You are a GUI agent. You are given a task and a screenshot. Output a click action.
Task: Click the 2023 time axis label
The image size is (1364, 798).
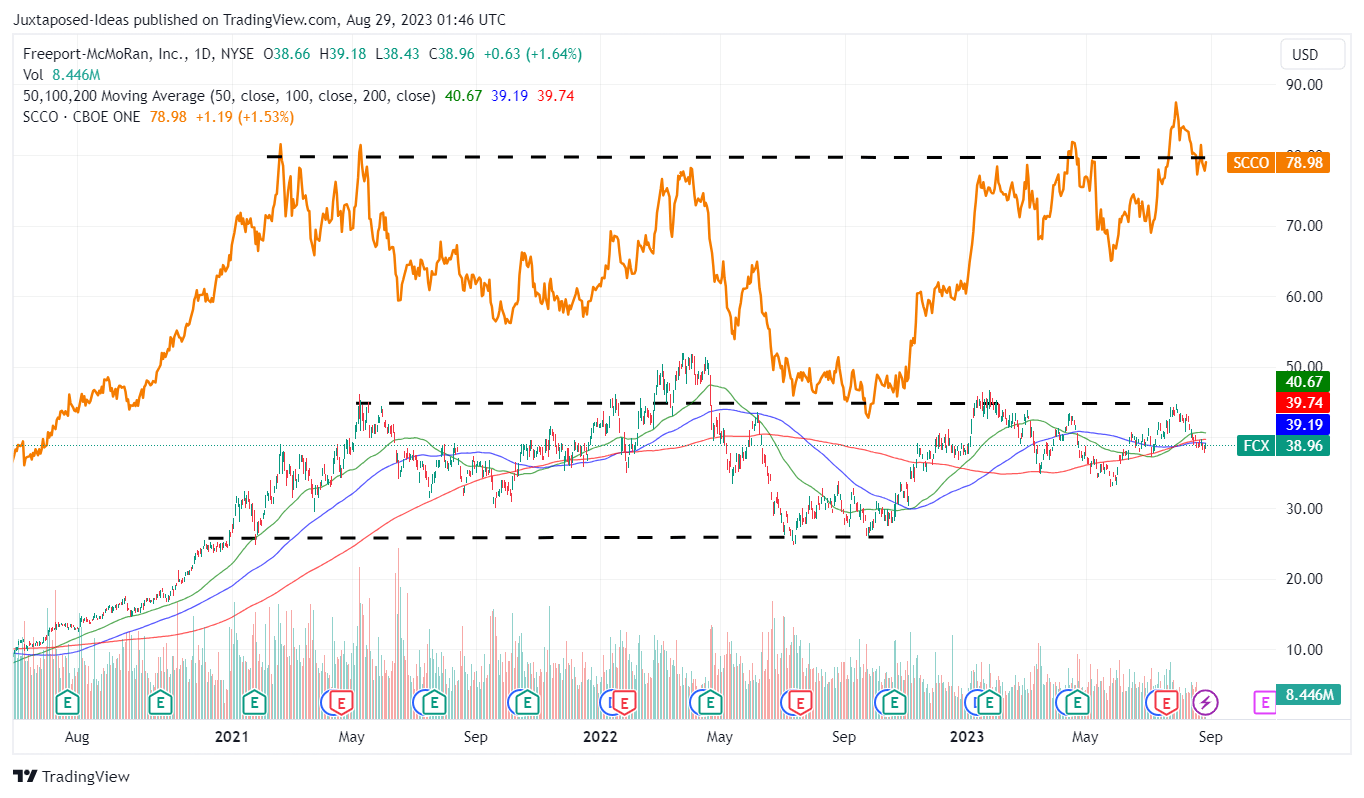965,737
